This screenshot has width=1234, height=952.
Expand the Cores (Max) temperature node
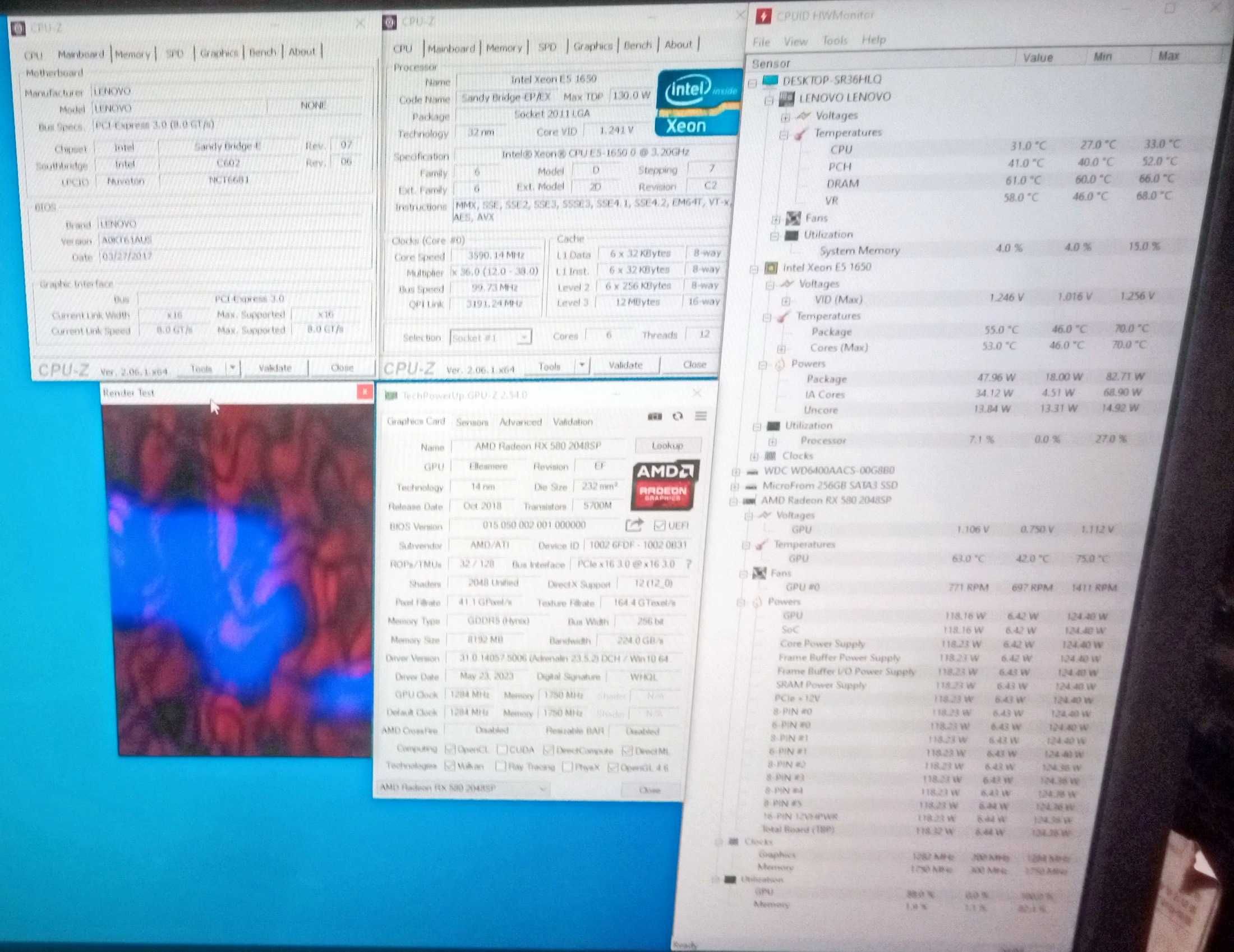[x=781, y=348]
